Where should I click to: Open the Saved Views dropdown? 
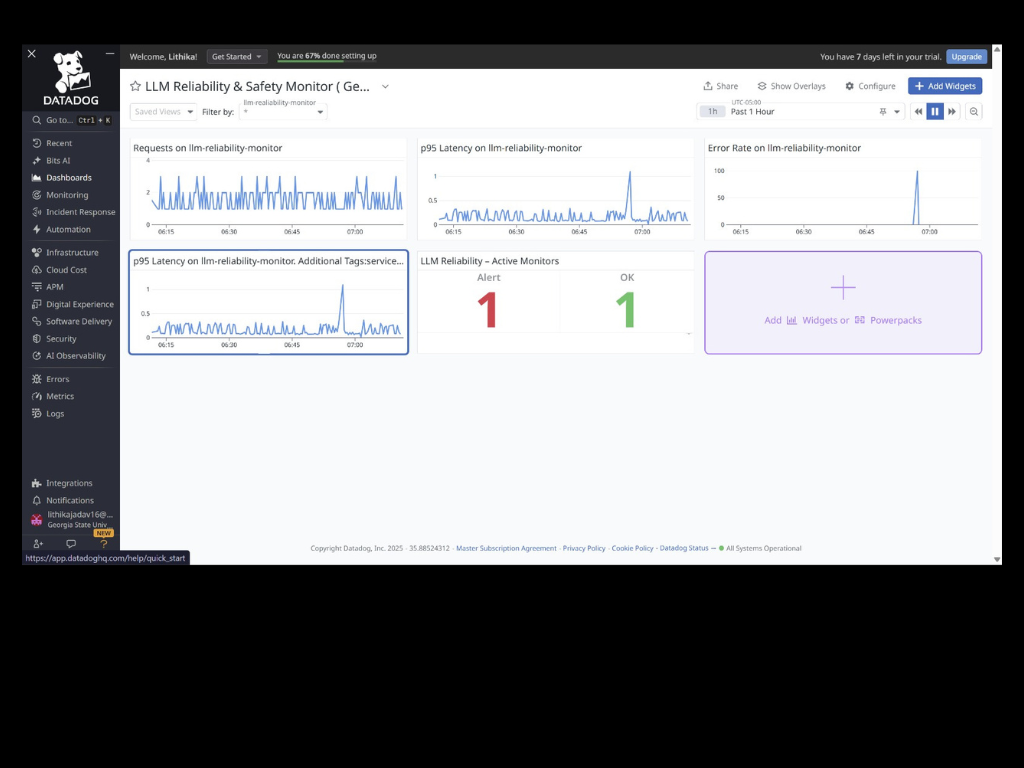tap(163, 112)
